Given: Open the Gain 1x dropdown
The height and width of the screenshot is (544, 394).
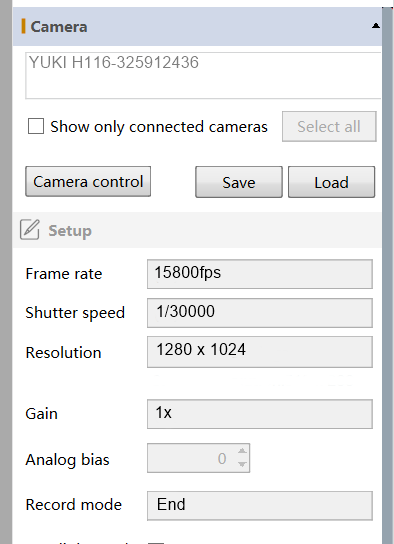Looking at the screenshot, I should click(260, 414).
